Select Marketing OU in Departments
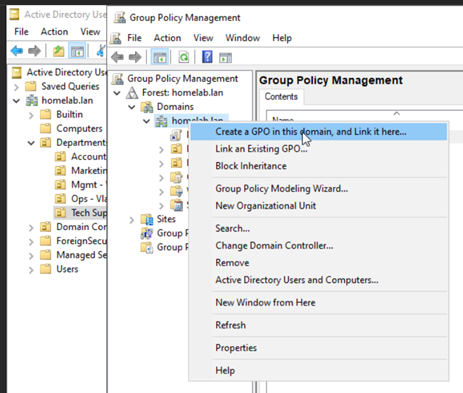Screen dimensions: 463x393 (89, 171)
